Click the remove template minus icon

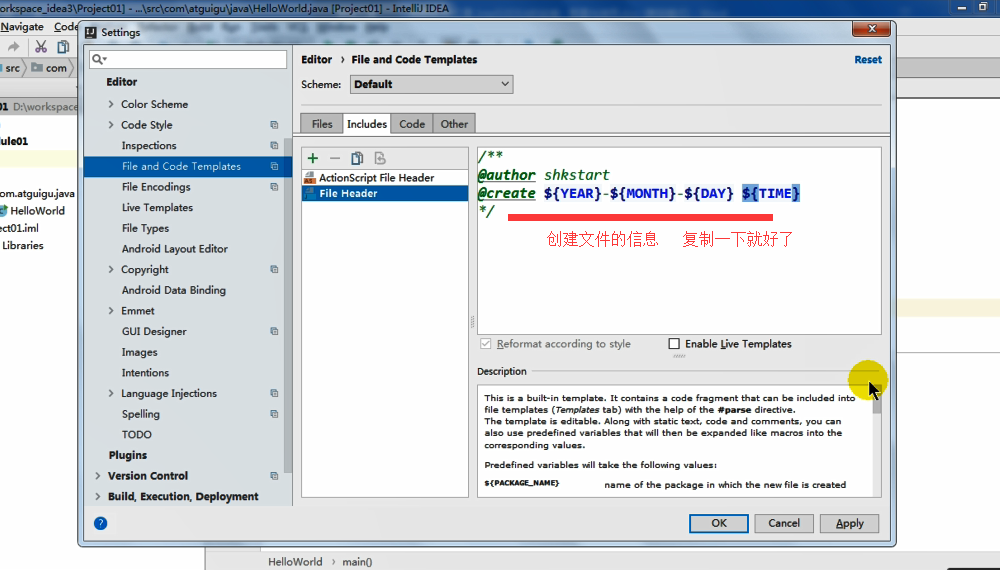pyautogui.click(x=335, y=158)
